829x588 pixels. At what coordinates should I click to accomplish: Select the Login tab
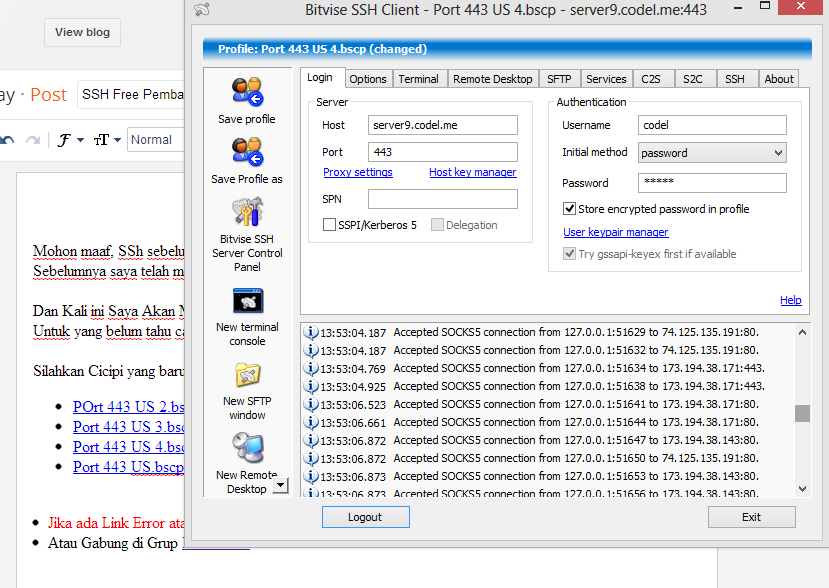pyautogui.click(x=320, y=77)
